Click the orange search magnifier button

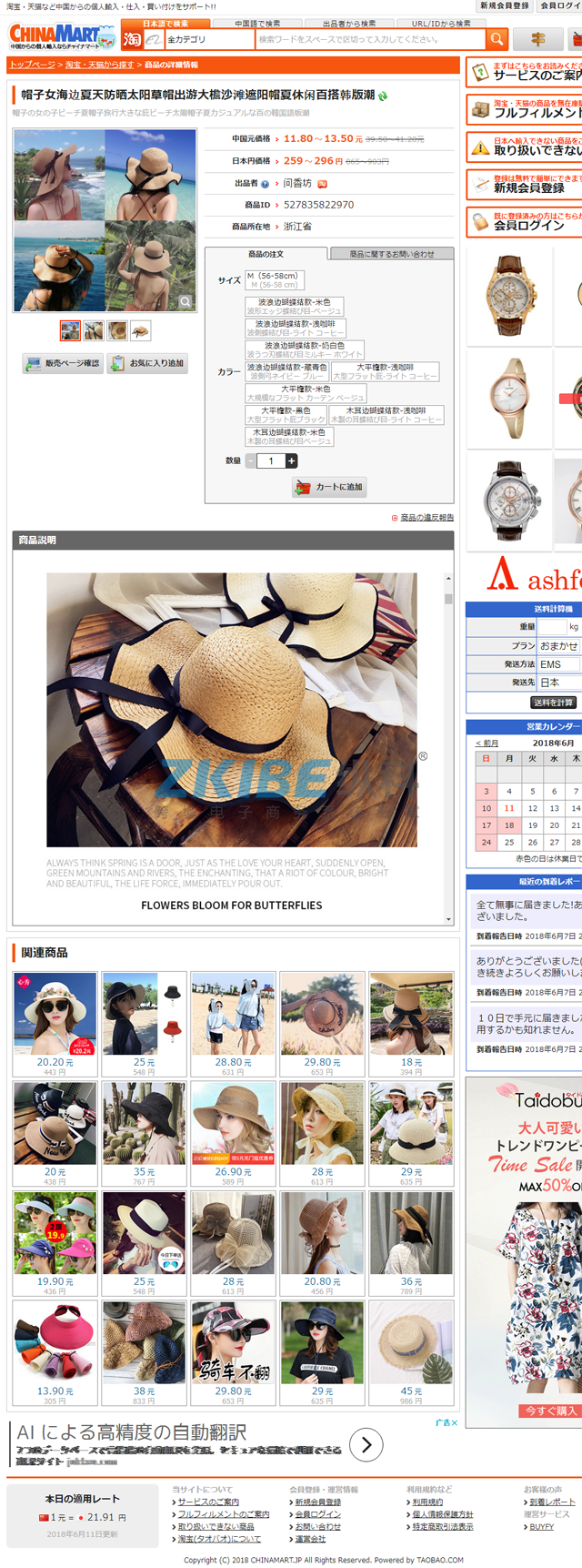(496, 39)
